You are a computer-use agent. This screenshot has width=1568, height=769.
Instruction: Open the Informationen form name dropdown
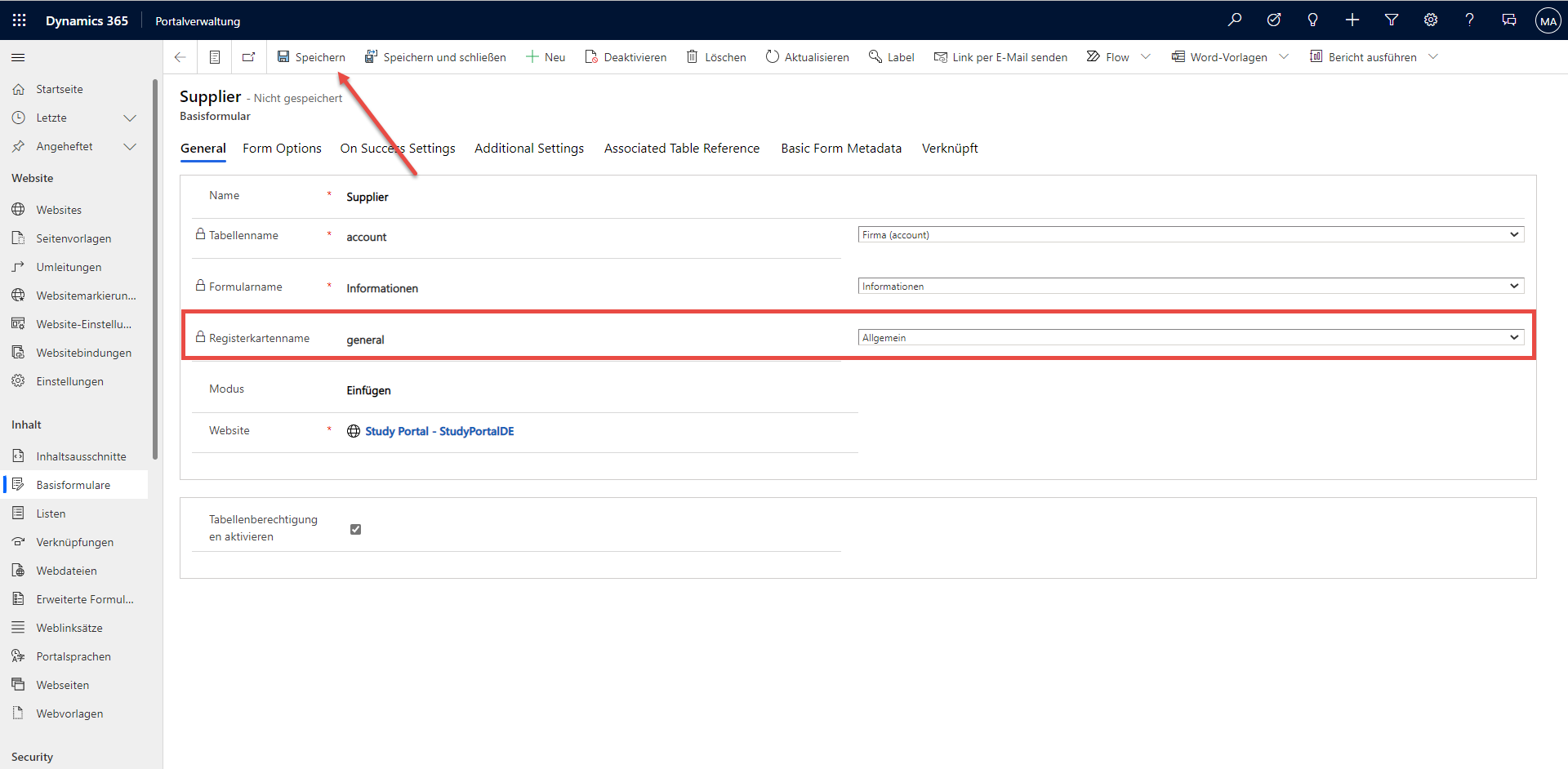(x=1191, y=287)
